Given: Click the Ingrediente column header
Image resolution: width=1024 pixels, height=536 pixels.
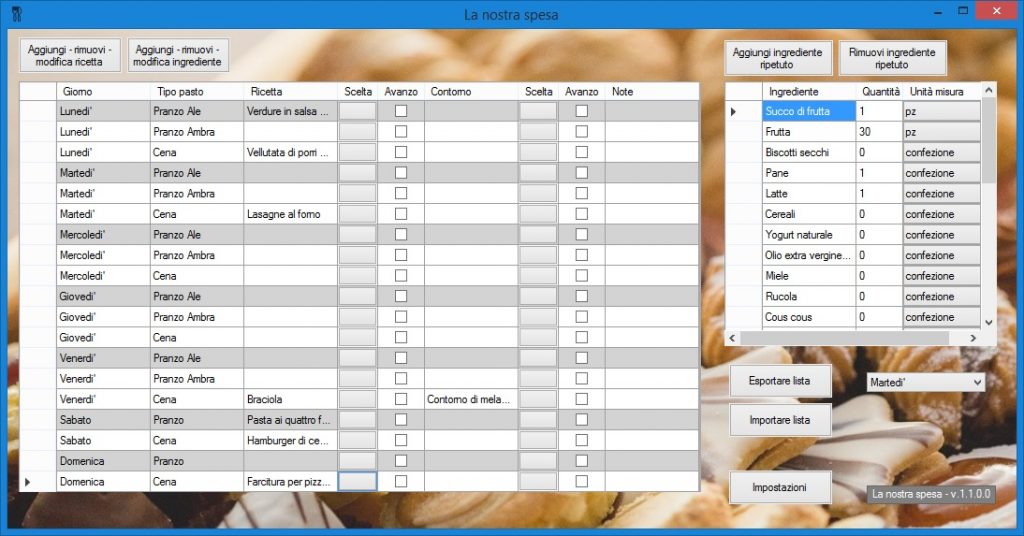Looking at the screenshot, I should (808, 91).
